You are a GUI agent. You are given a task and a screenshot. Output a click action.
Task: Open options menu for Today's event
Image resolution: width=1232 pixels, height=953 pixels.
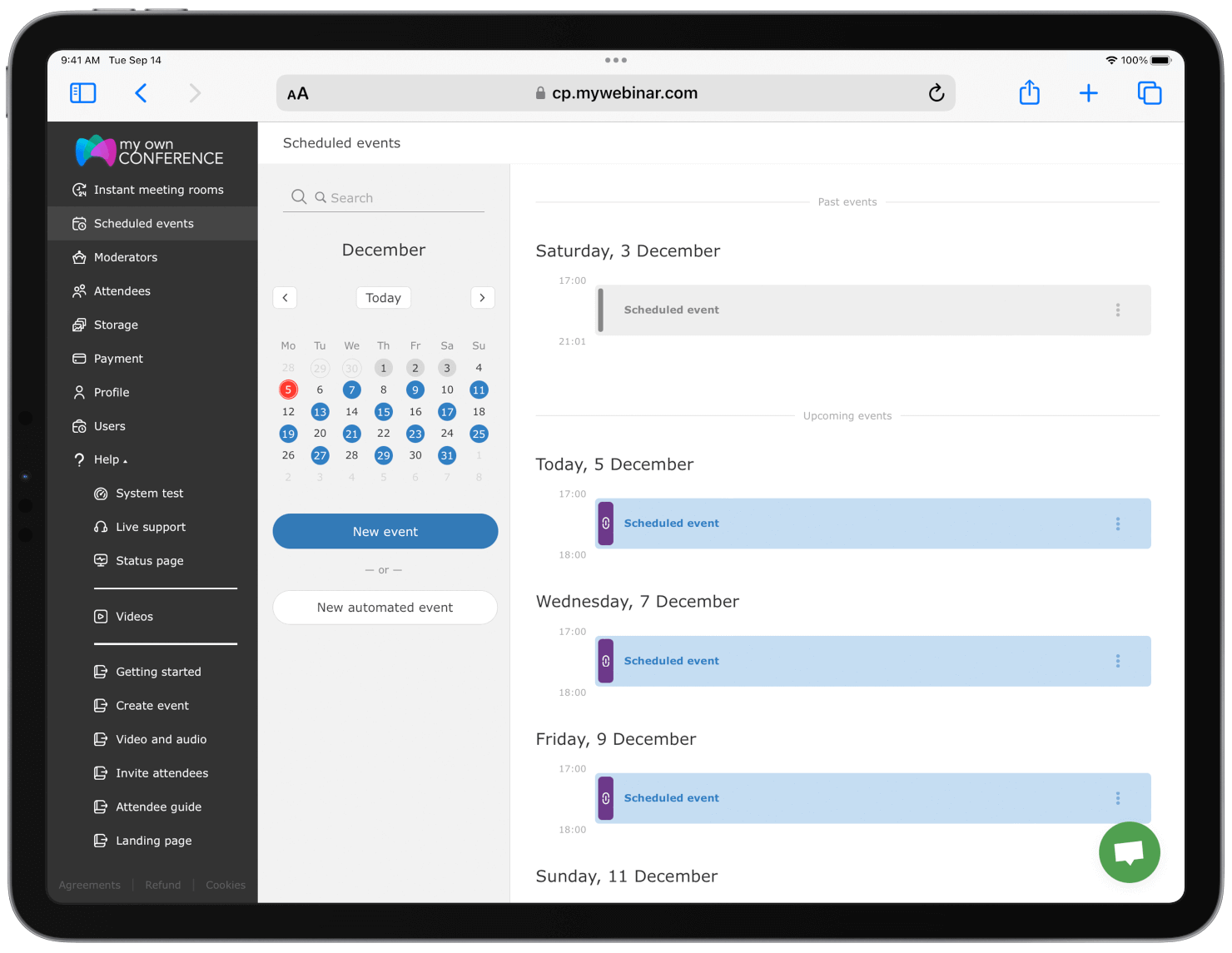[1118, 524]
